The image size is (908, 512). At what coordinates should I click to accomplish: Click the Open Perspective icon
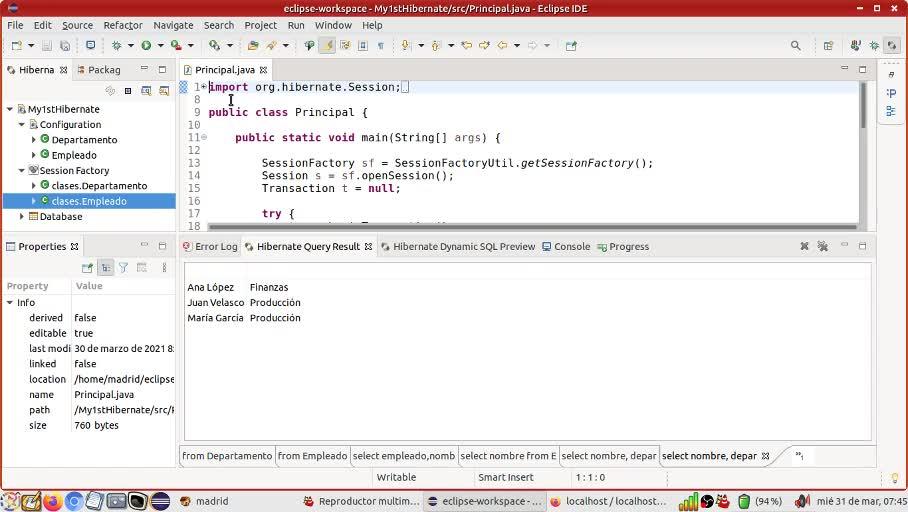click(828, 45)
